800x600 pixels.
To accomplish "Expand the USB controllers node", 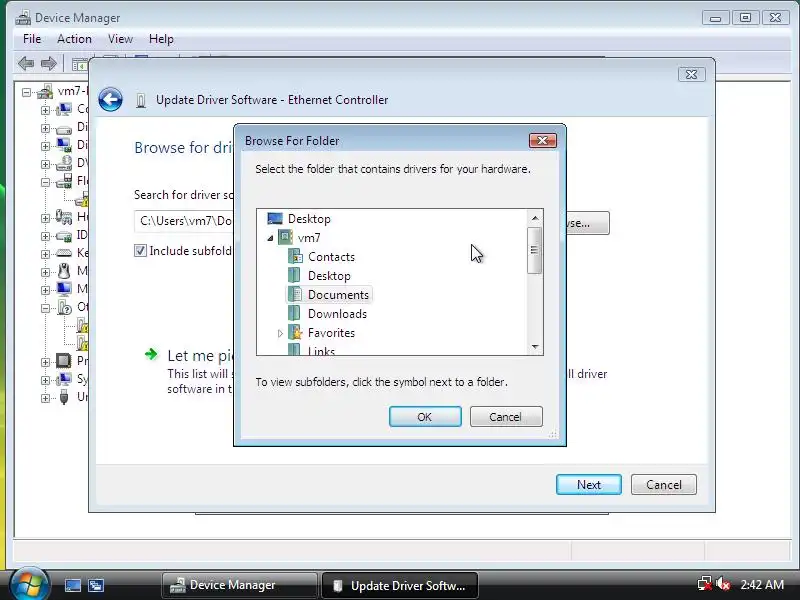I will 45,398.
